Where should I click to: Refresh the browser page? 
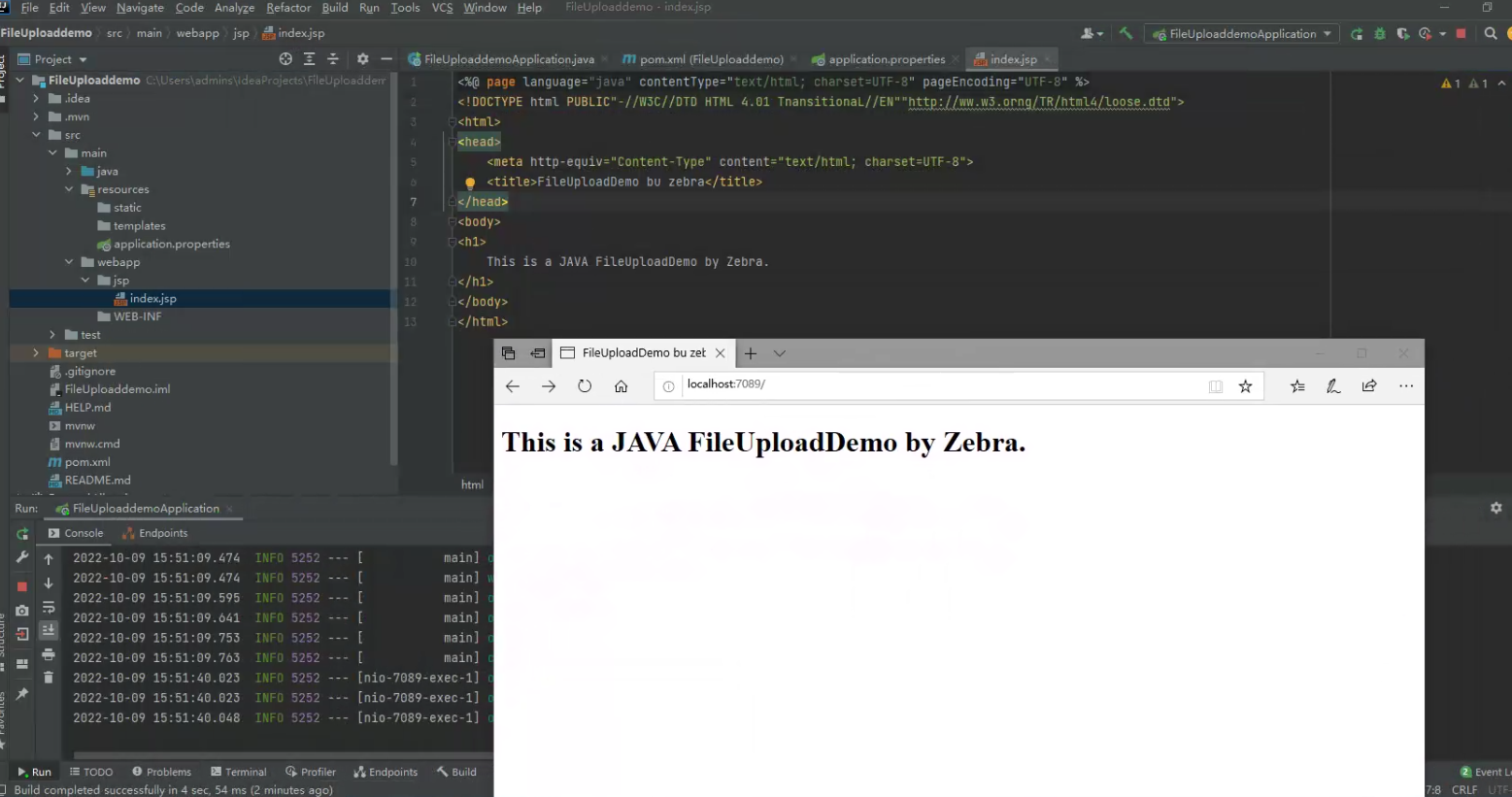[x=585, y=386]
